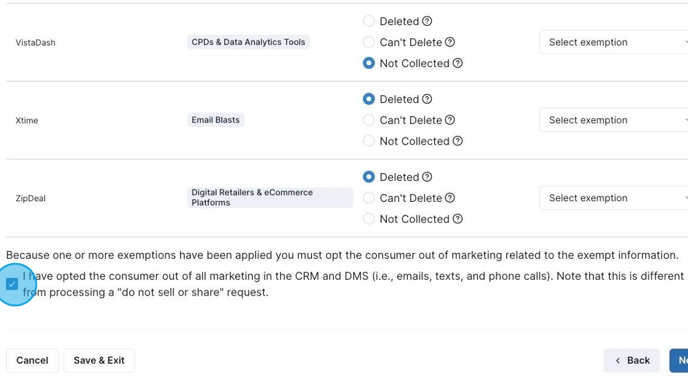Open help icon beside Xtime Not Collected
Screen dimensions: 688x384
point(458,141)
